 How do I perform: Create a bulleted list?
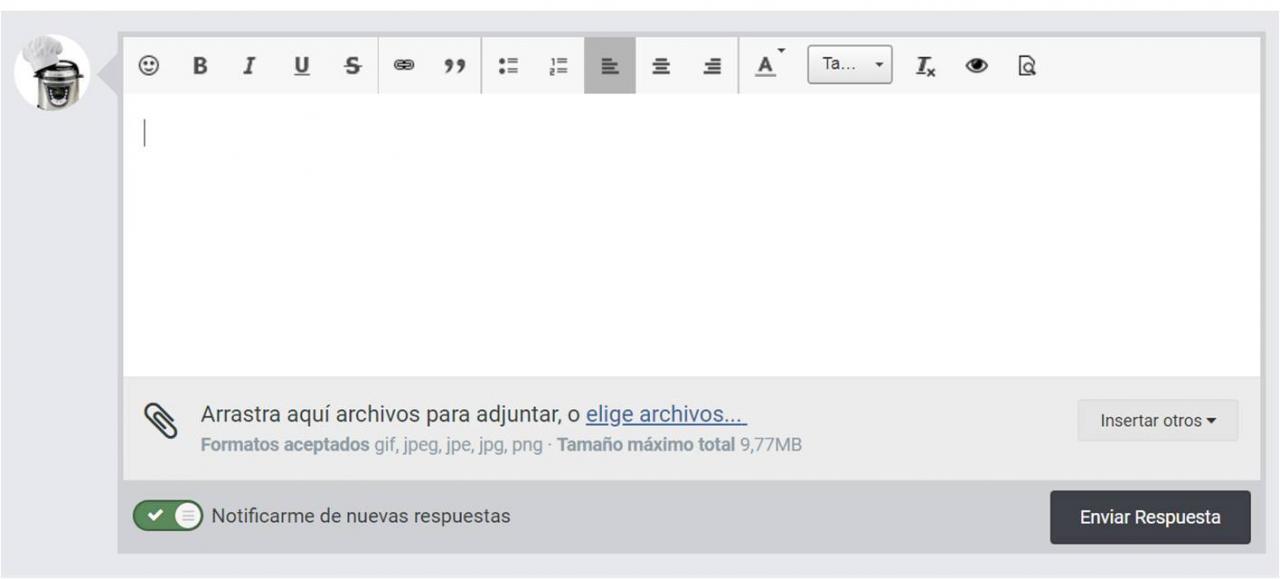point(508,66)
